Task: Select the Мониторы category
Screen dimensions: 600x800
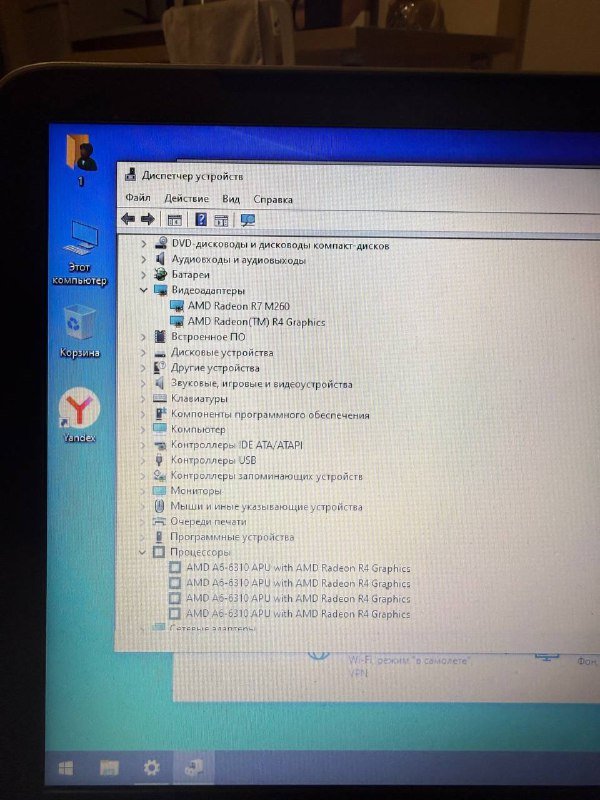Action: tap(196, 491)
